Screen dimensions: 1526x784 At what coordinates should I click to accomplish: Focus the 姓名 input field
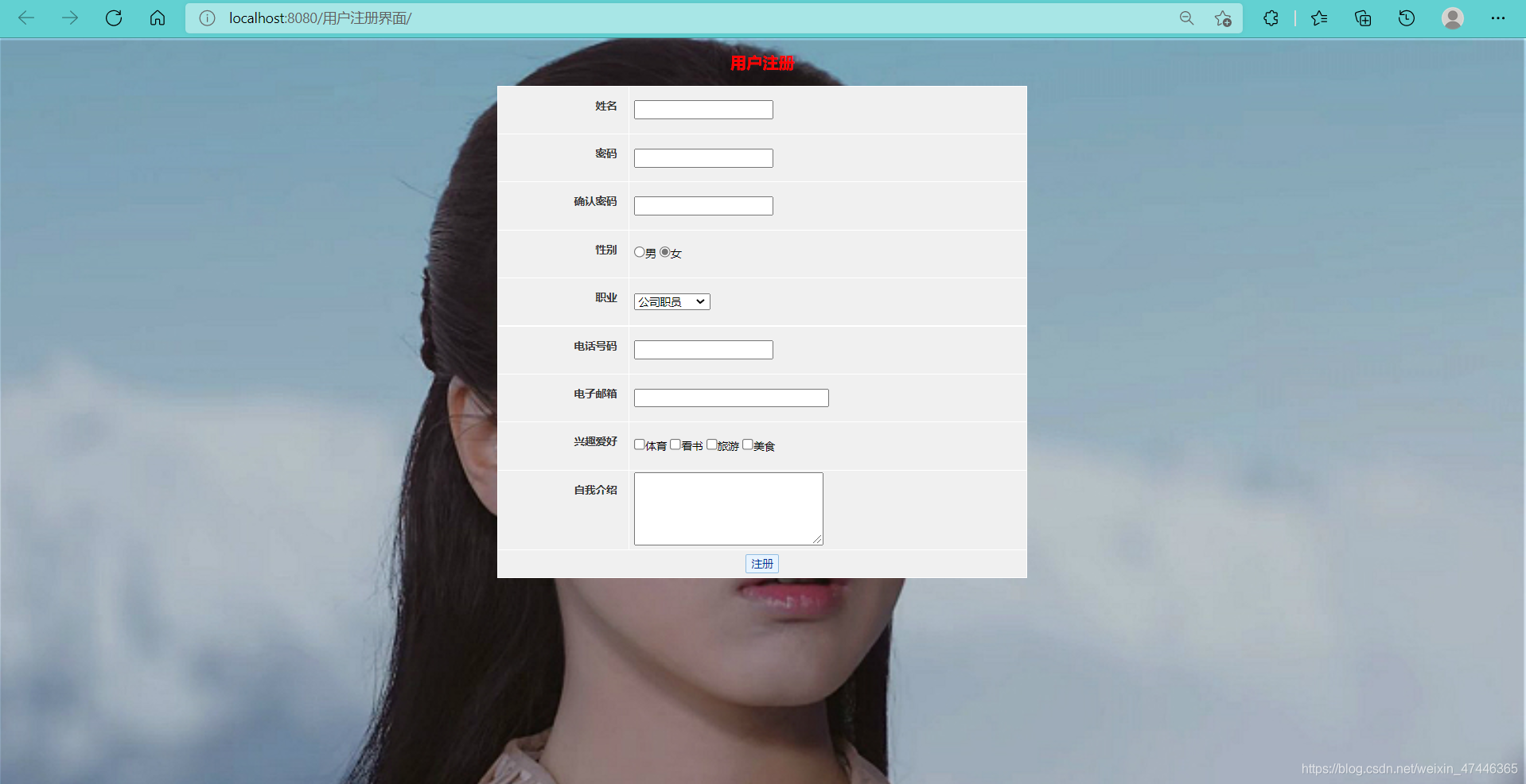coord(703,110)
